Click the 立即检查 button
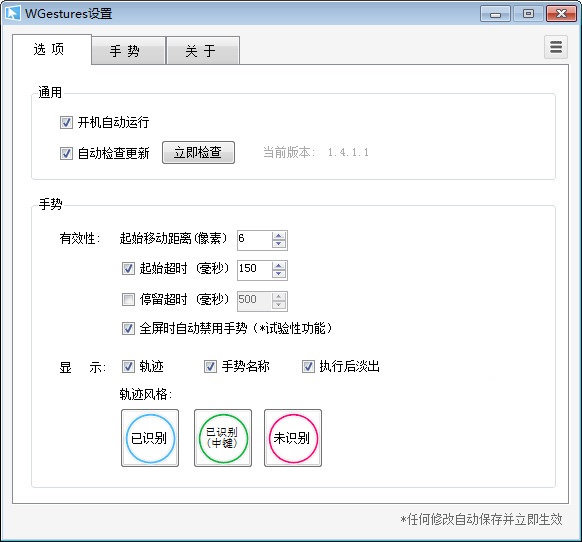The width and height of the screenshot is (582, 542). coord(198,152)
